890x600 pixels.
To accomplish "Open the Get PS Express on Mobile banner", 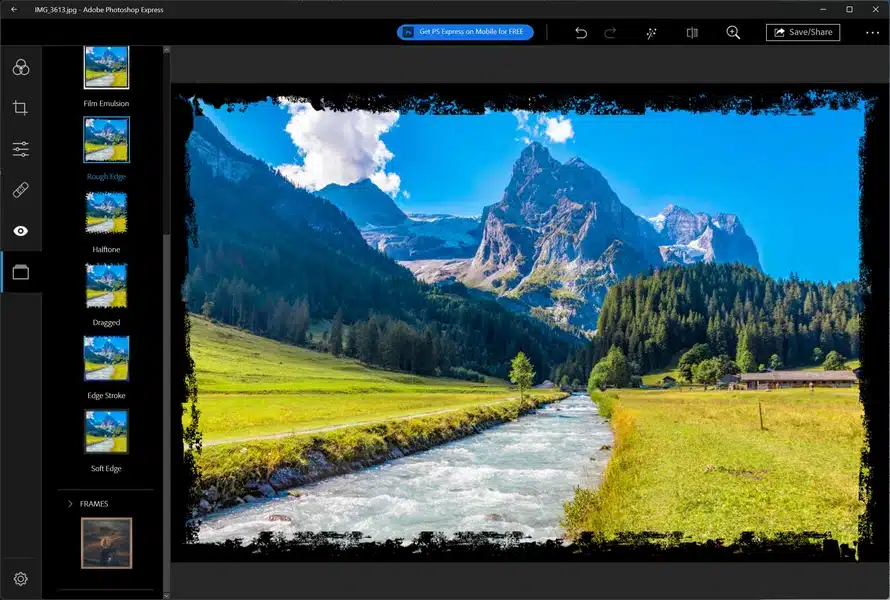I will (465, 32).
